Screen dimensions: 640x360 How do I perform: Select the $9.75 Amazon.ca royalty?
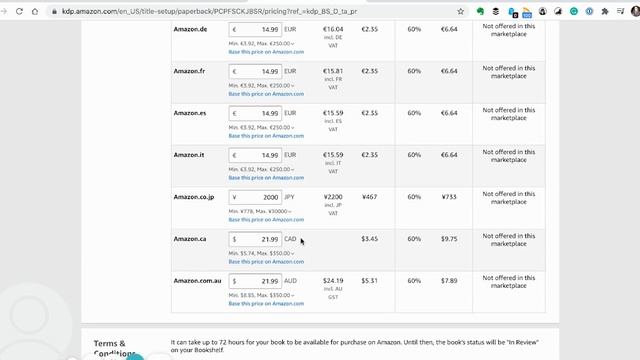(x=449, y=239)
